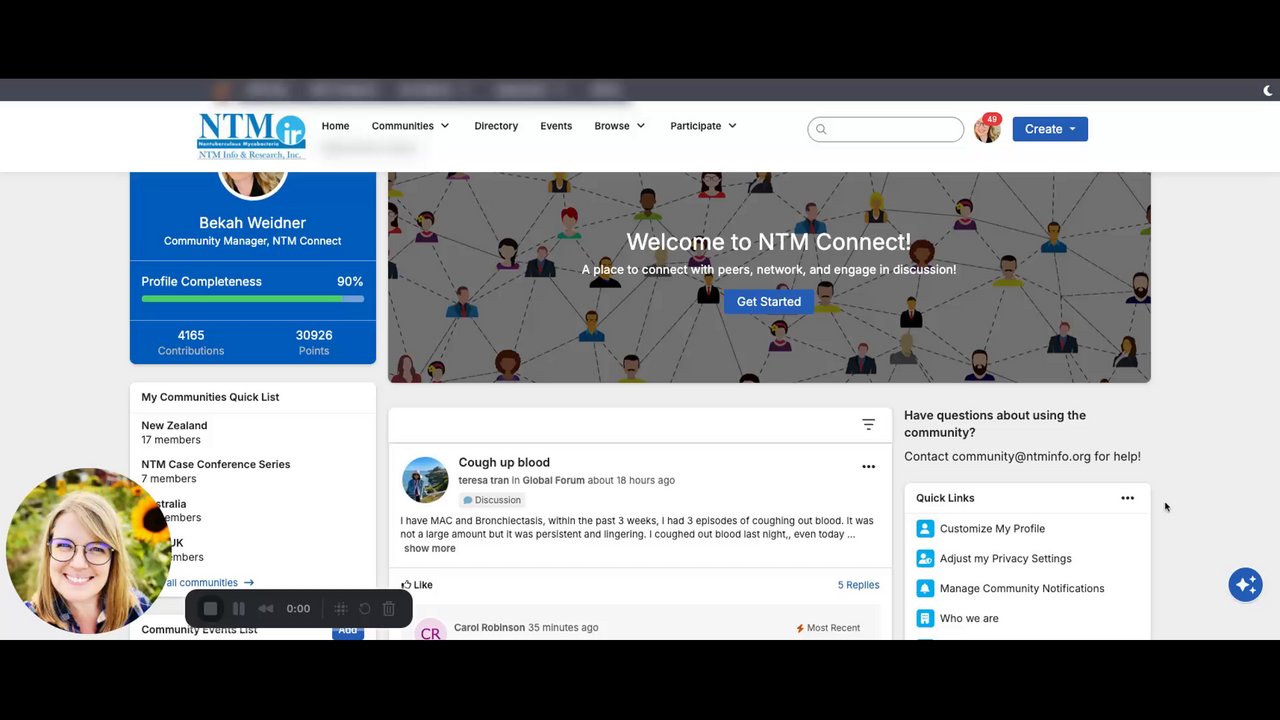Pause the screen recording
Viewport: 1280px width, 720px height.
coord(238,608)
